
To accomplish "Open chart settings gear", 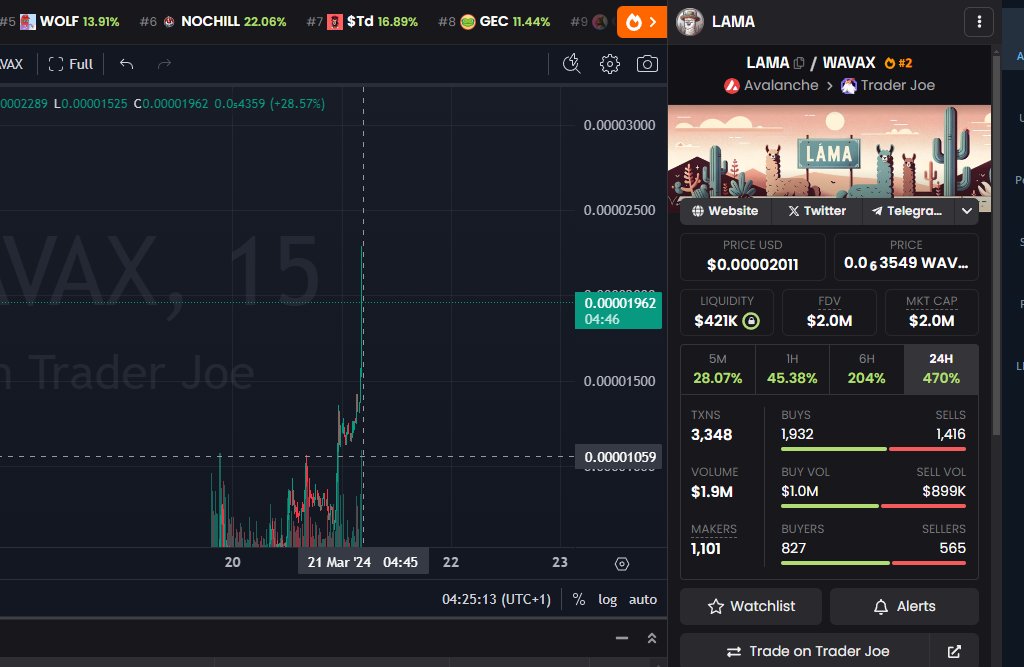I will tap(610, 64).
